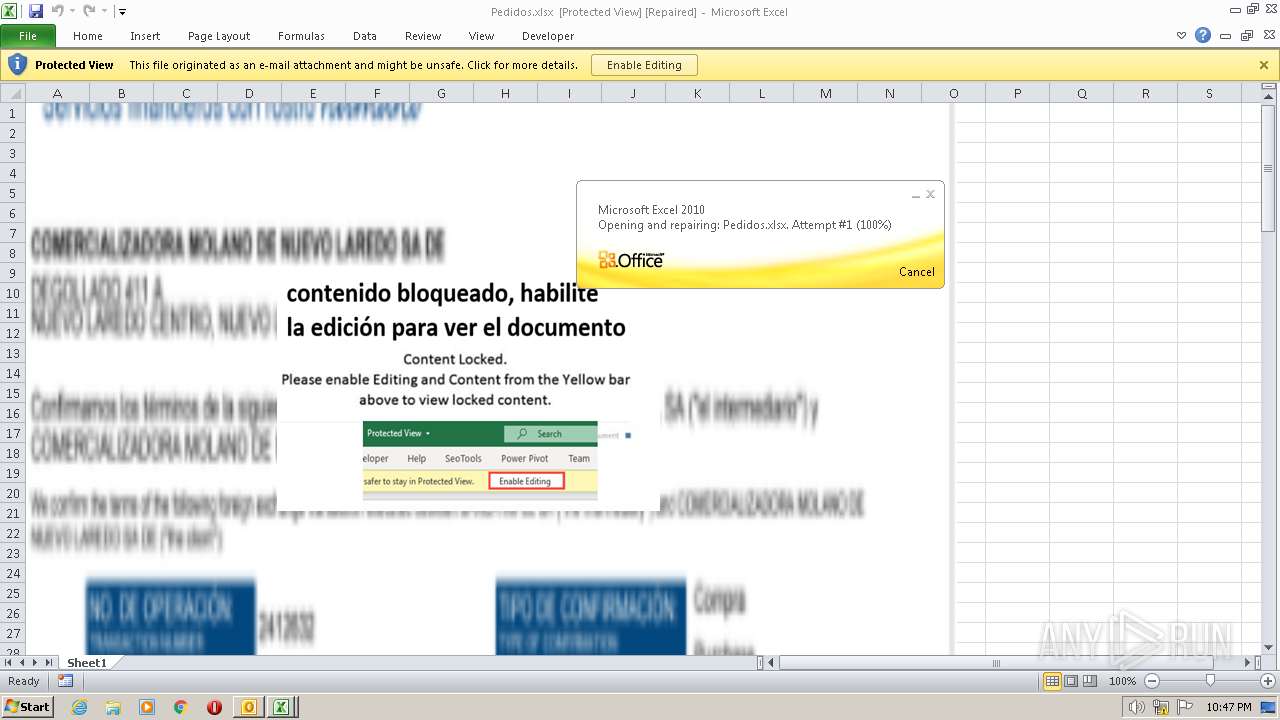
Task: Open Windows Media Player from taskbar
Action: 147,707
